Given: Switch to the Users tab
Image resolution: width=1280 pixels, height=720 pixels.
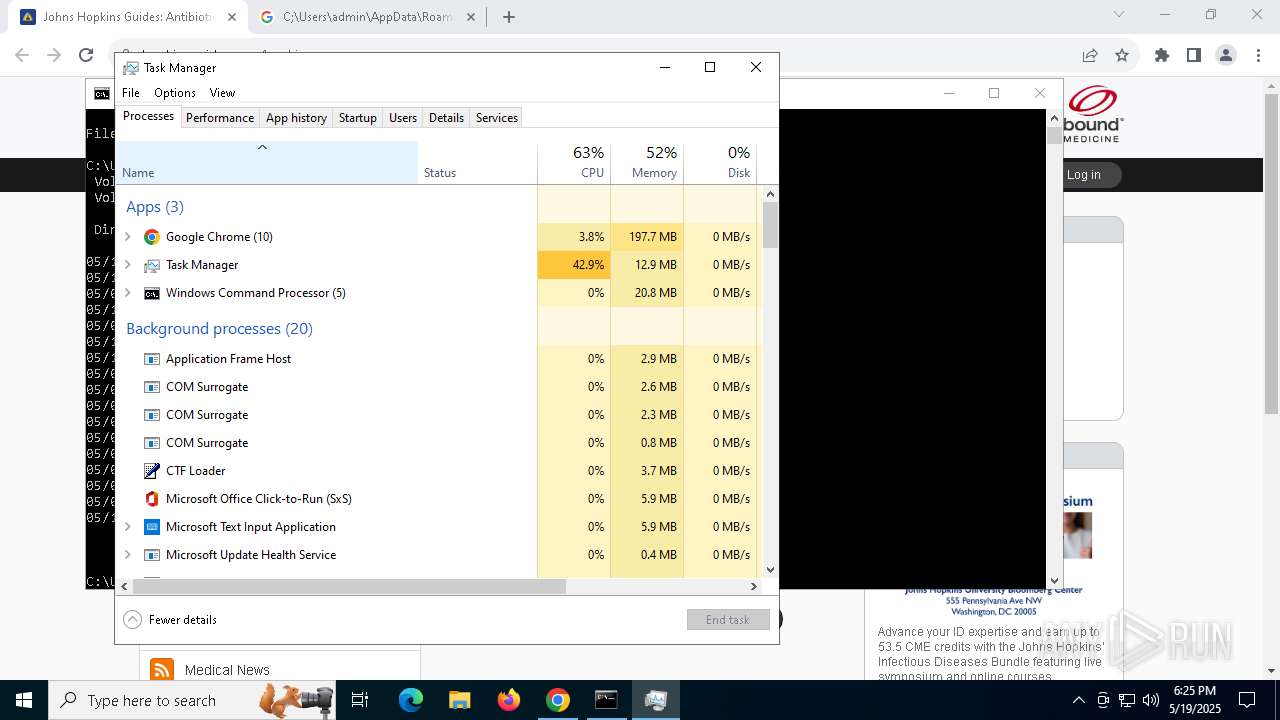Looking at the screenshot, I should (x=403, y=118).
